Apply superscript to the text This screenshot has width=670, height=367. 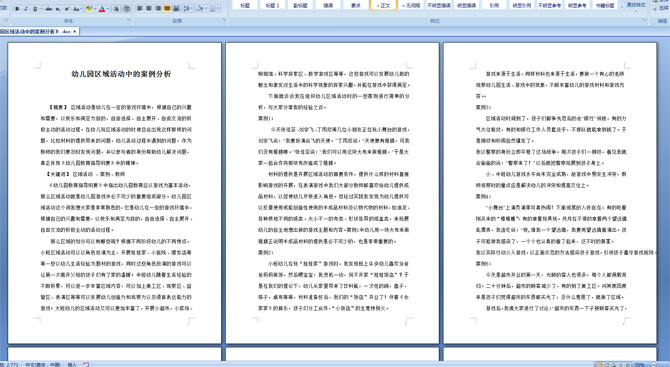click(x=67, y=9)
